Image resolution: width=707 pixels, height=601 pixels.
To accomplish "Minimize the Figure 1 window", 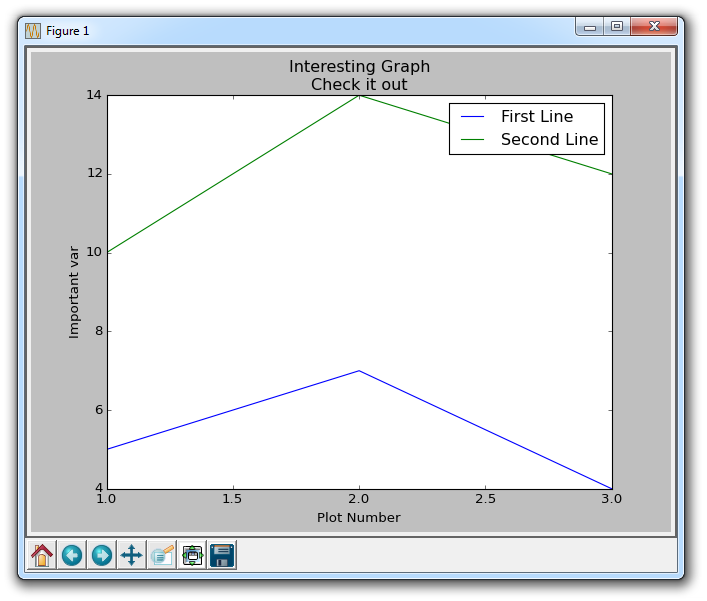I will [590, 26].
